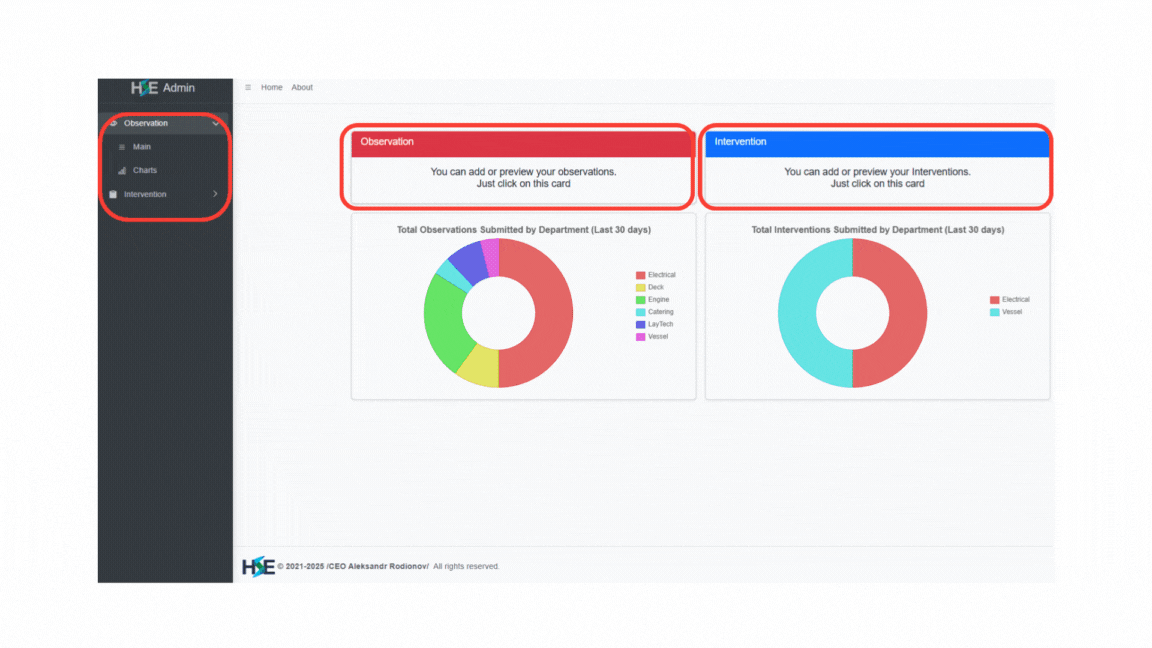Expand the Intervention sidebar menu

[216, 194]
